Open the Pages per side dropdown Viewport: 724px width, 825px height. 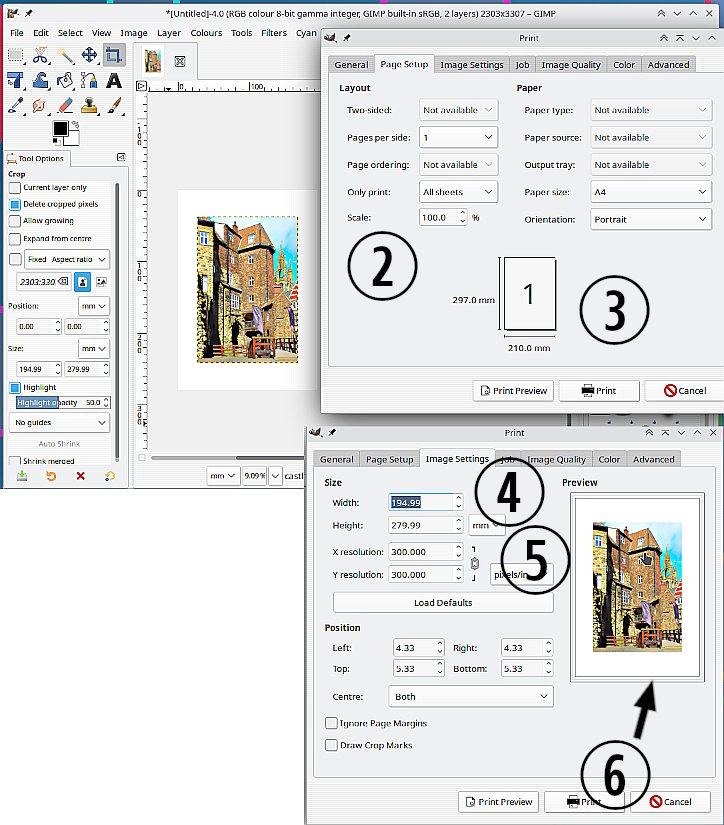point(458,137)
